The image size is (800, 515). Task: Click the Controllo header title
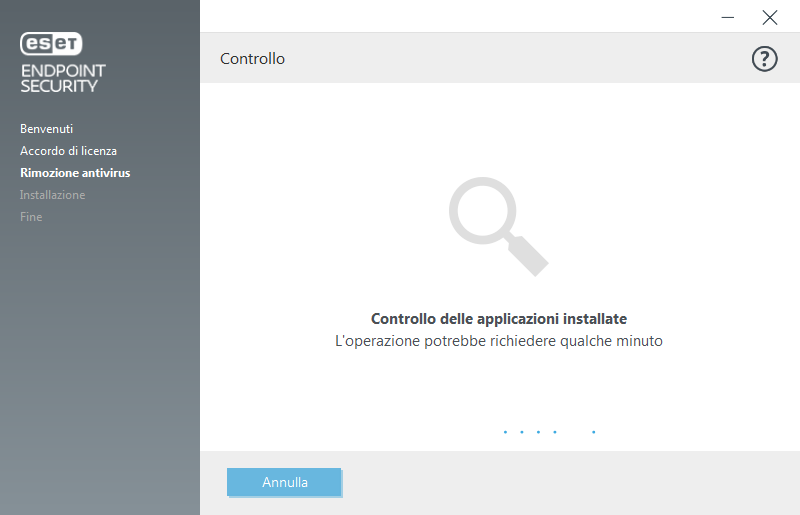click(253, 59)
